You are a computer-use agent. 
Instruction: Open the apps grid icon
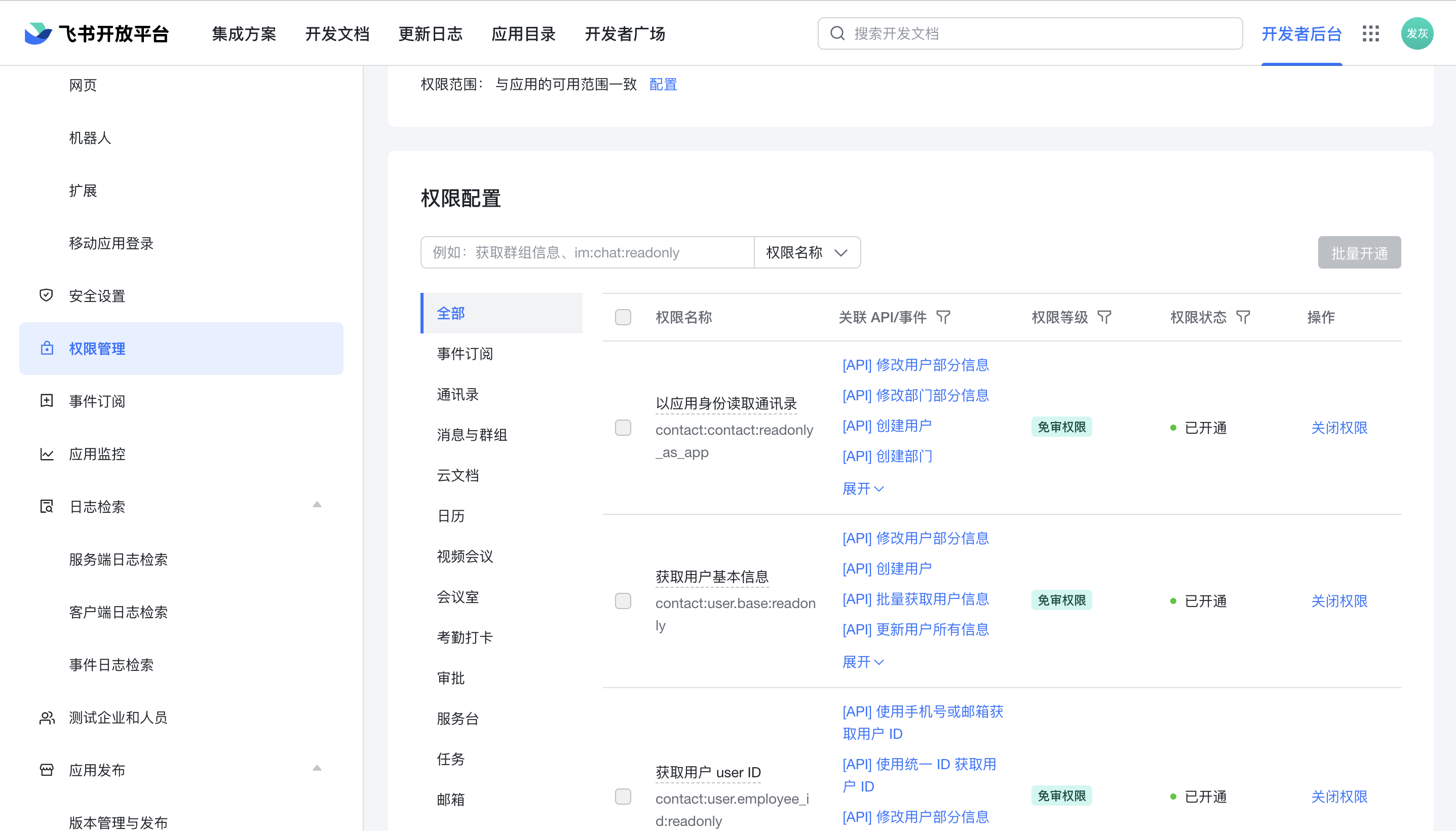[1370, 33]
